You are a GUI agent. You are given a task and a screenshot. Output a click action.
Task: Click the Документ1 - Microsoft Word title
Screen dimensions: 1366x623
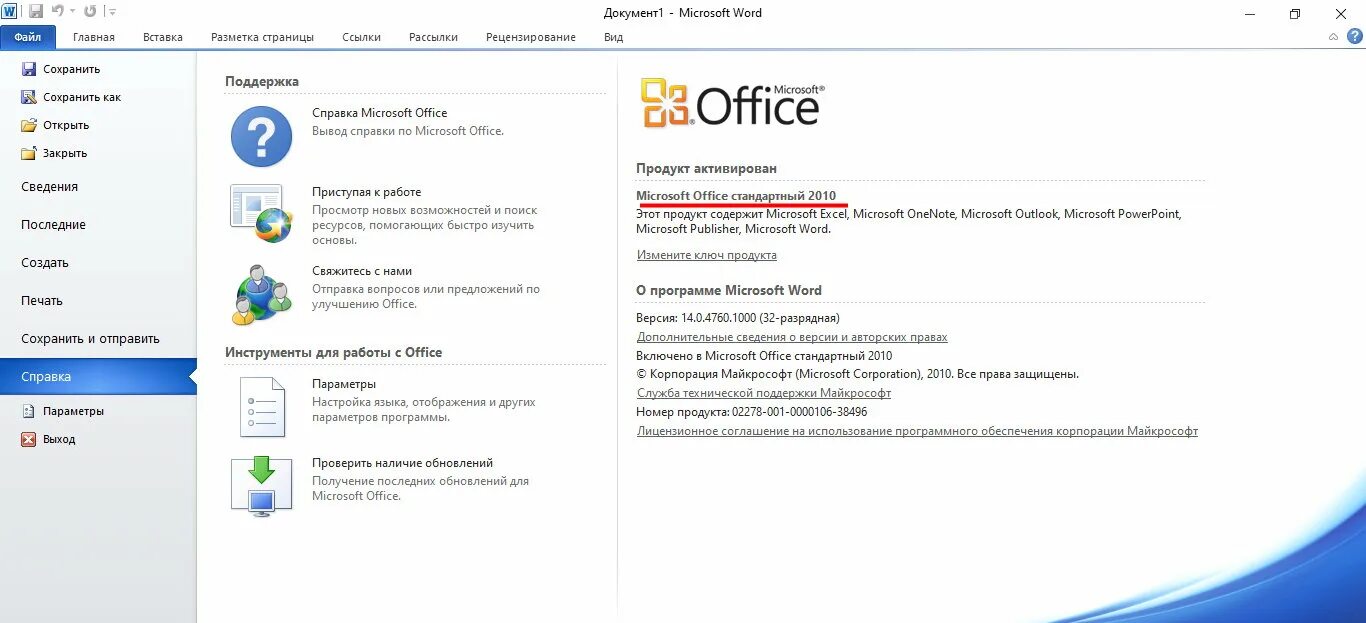tap(683, 13)
